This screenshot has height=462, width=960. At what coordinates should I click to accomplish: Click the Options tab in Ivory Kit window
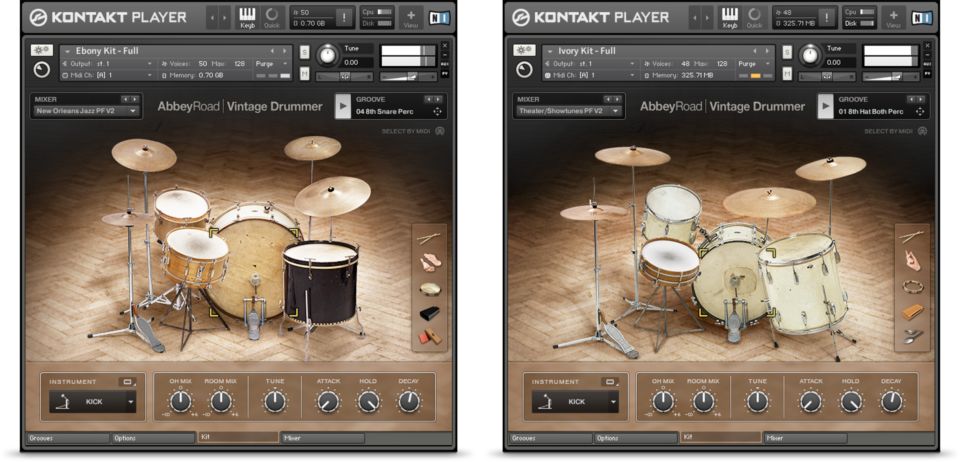click(635, 438)
